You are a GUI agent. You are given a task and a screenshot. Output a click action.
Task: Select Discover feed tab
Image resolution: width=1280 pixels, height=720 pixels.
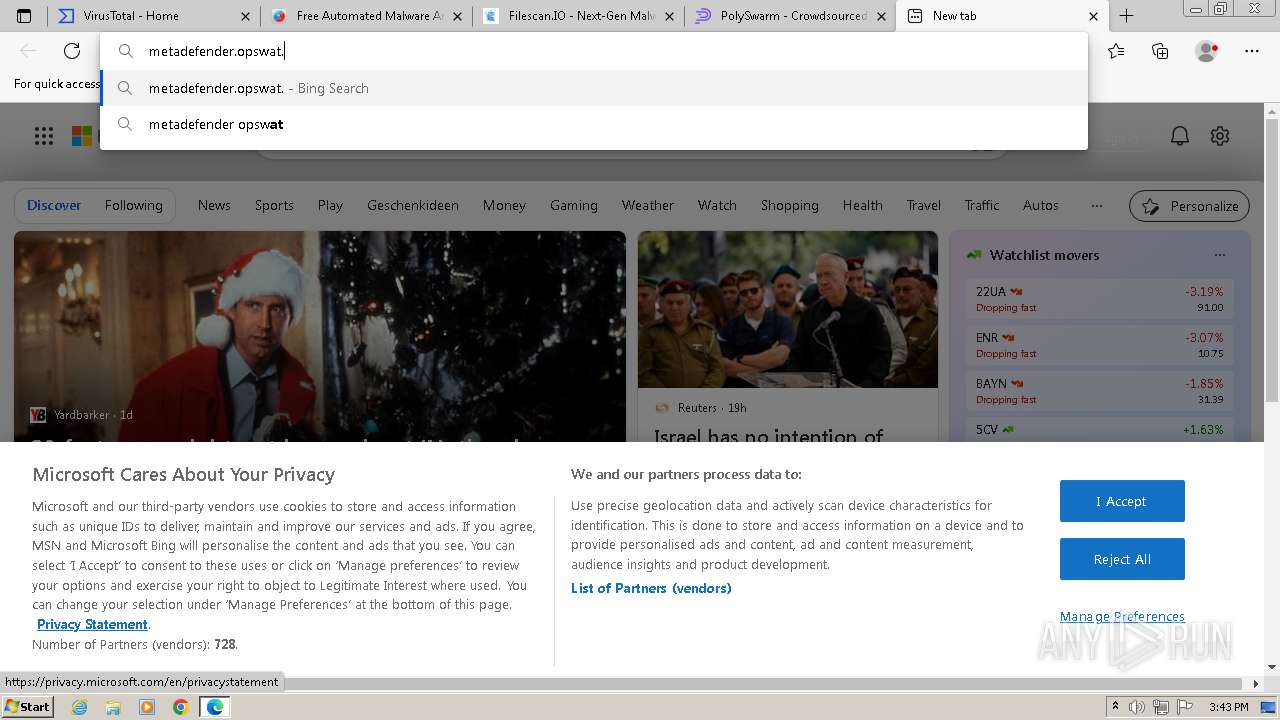[x=54, y=205]
